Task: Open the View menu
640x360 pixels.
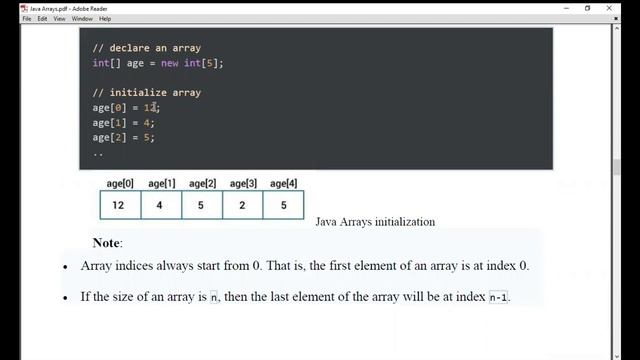Action: pos(59,19)
